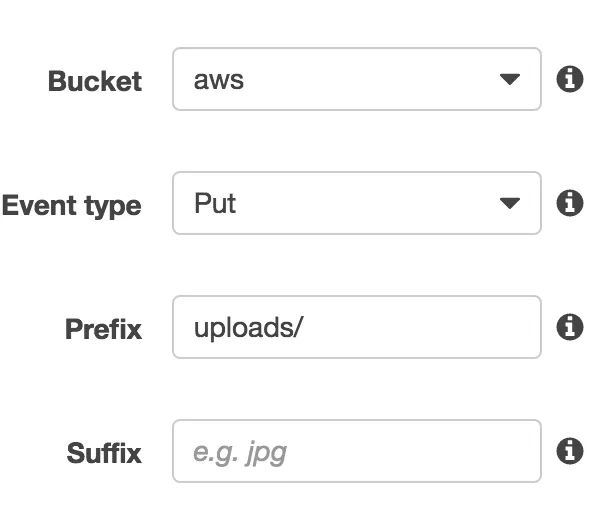This screenshot has height=510, width=600.
Task: Open the Bucket dropdown showing aws
Action: (356, 79)
